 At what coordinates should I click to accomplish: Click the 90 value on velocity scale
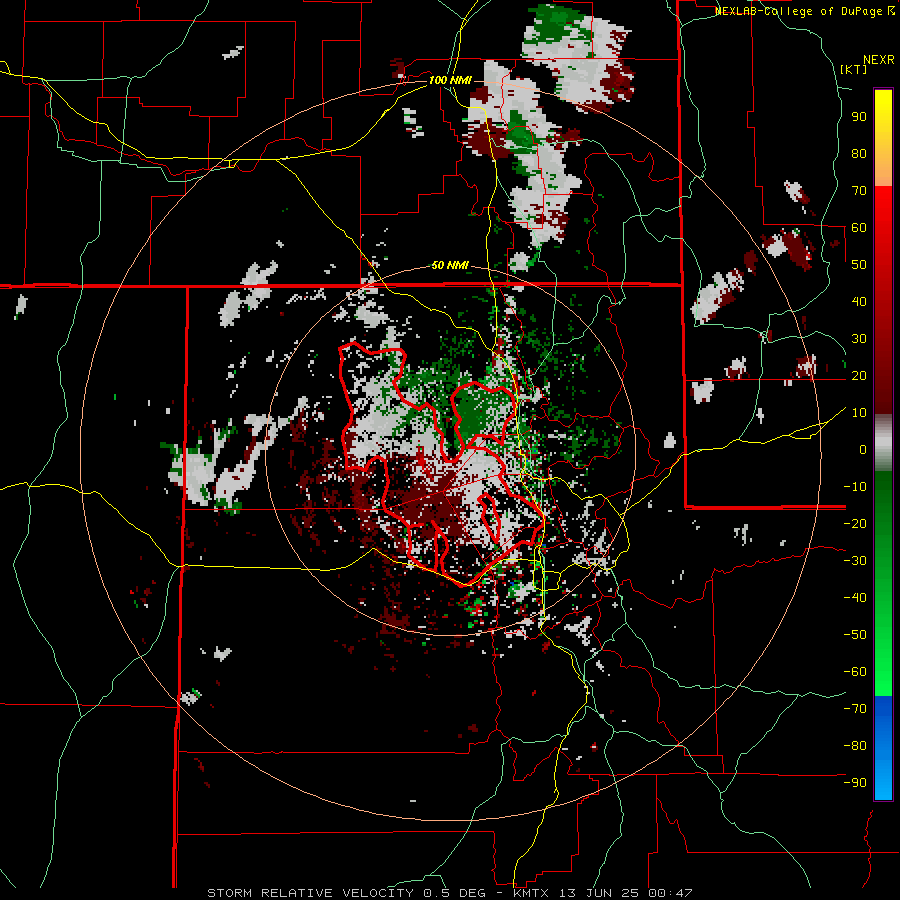click(859, 117)
